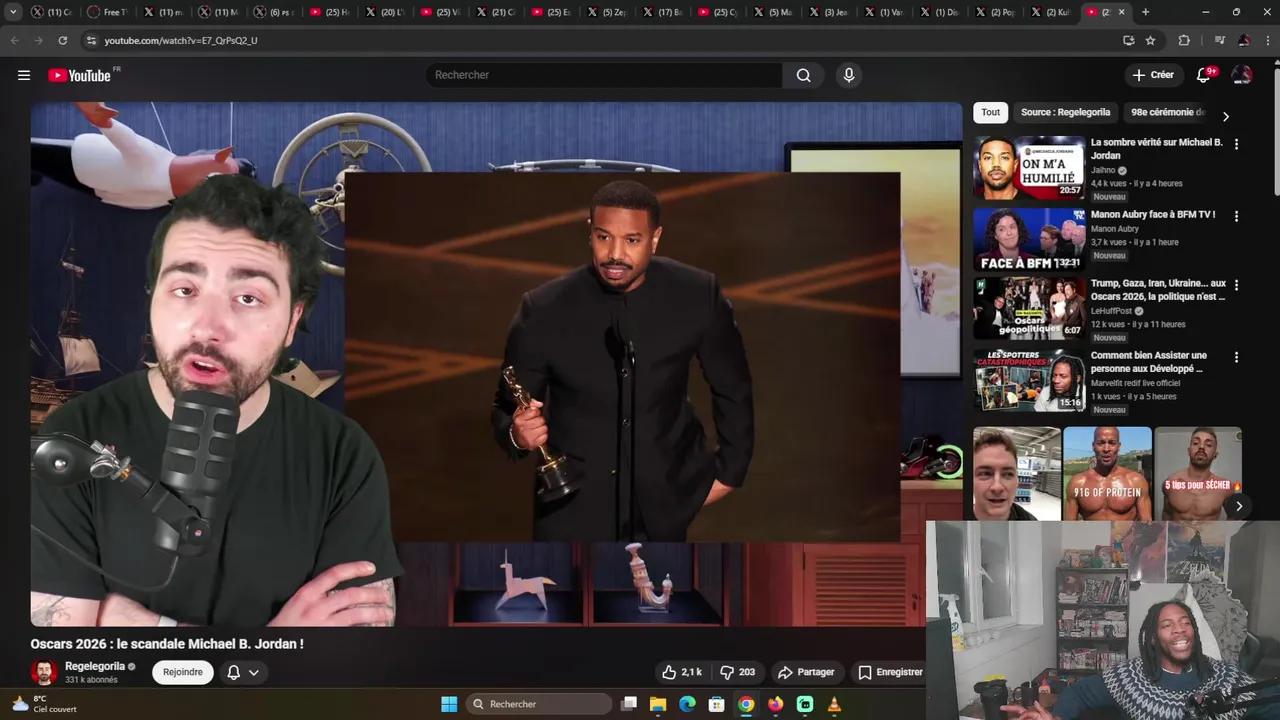Click the install app icon in the address bar
The image size is (1280, 720).
tap(1128, 40)
